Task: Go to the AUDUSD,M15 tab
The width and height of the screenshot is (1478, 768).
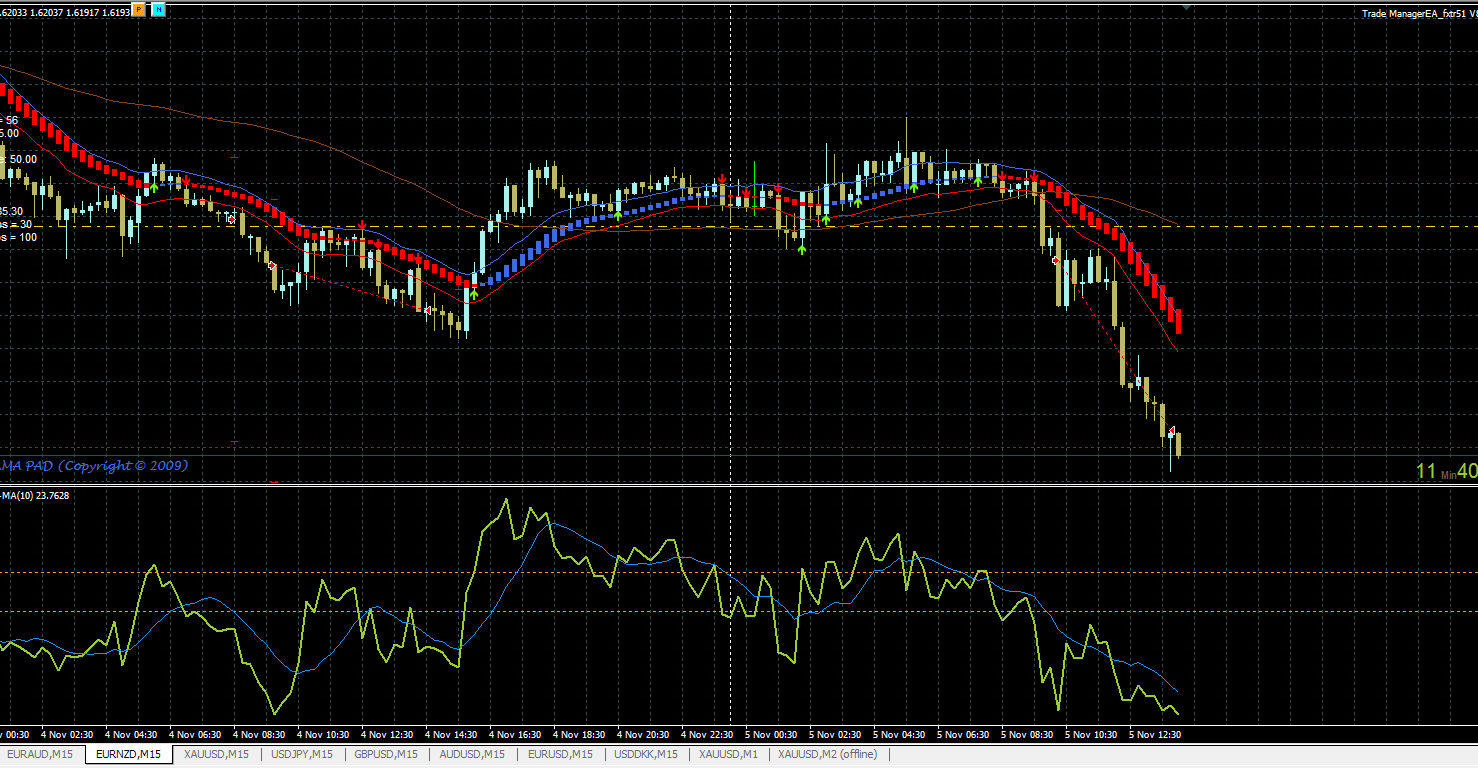Action: (472, 754)
